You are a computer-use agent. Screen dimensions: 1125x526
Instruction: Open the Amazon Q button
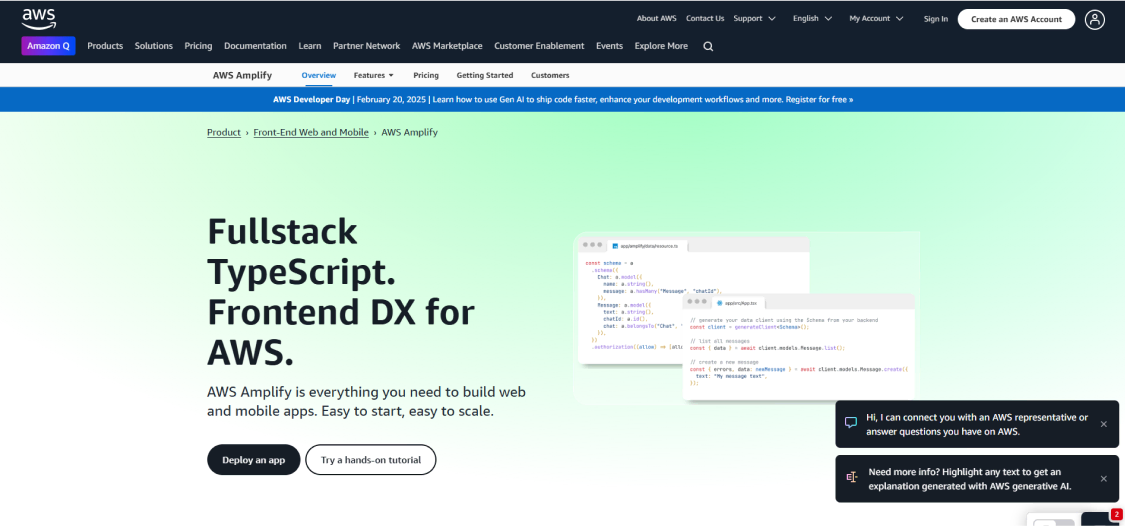point(48,46)
